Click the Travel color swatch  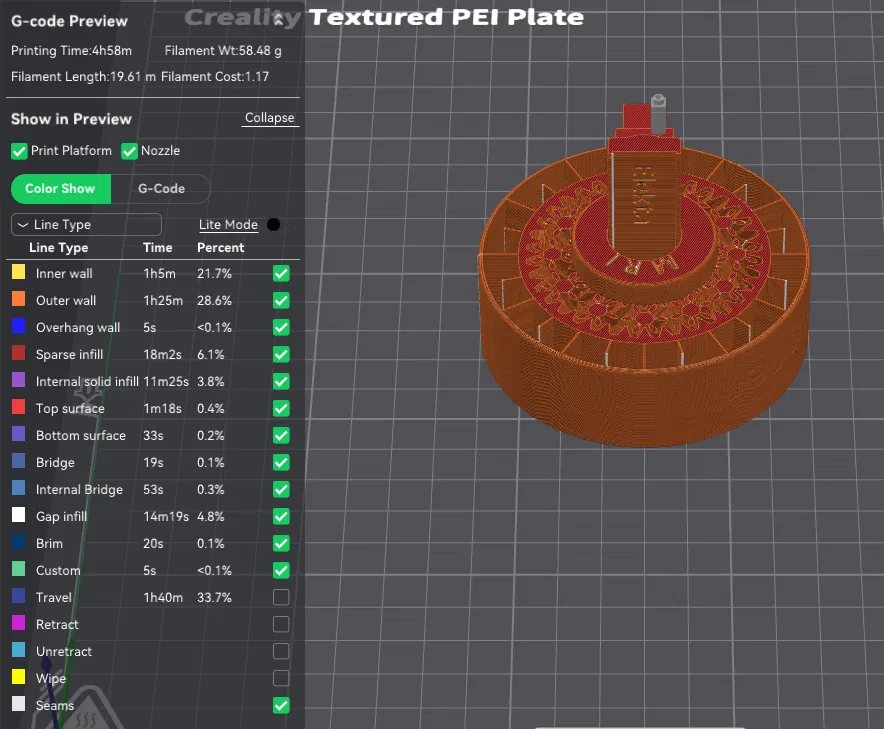pyautogui.click(x=19, y=595)
